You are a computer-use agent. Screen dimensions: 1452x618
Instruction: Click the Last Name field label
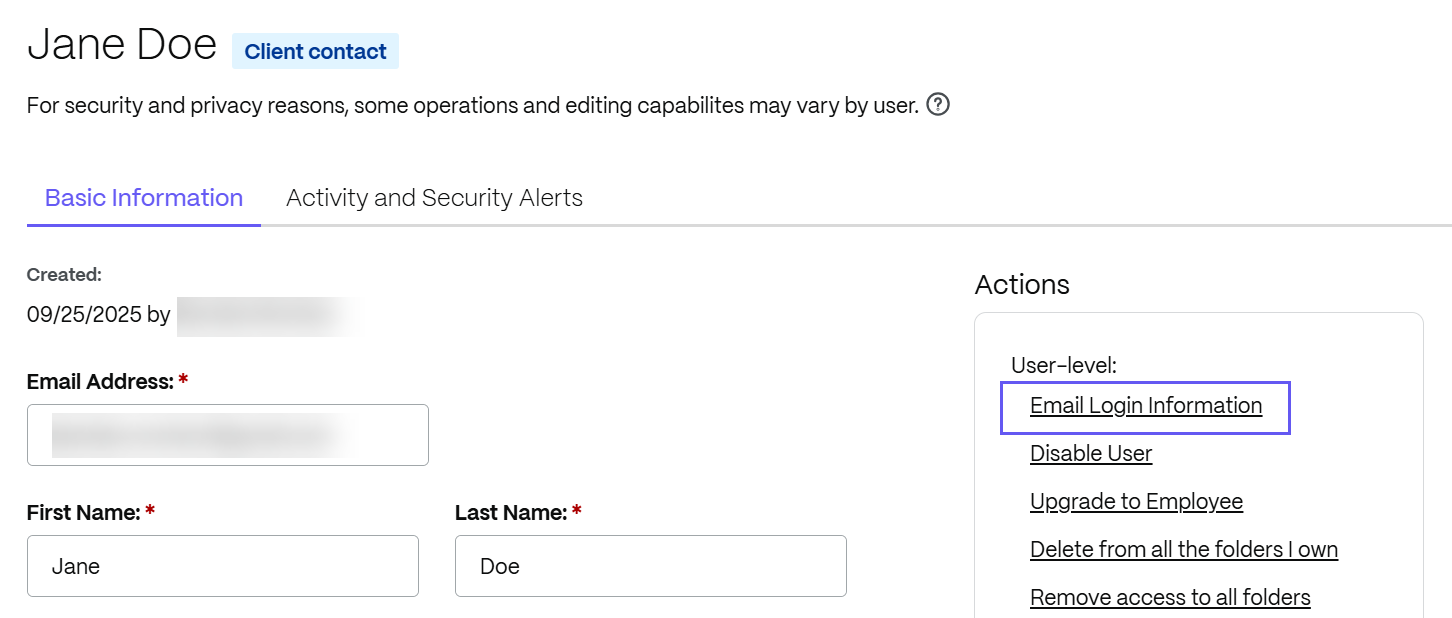[511, 513]
